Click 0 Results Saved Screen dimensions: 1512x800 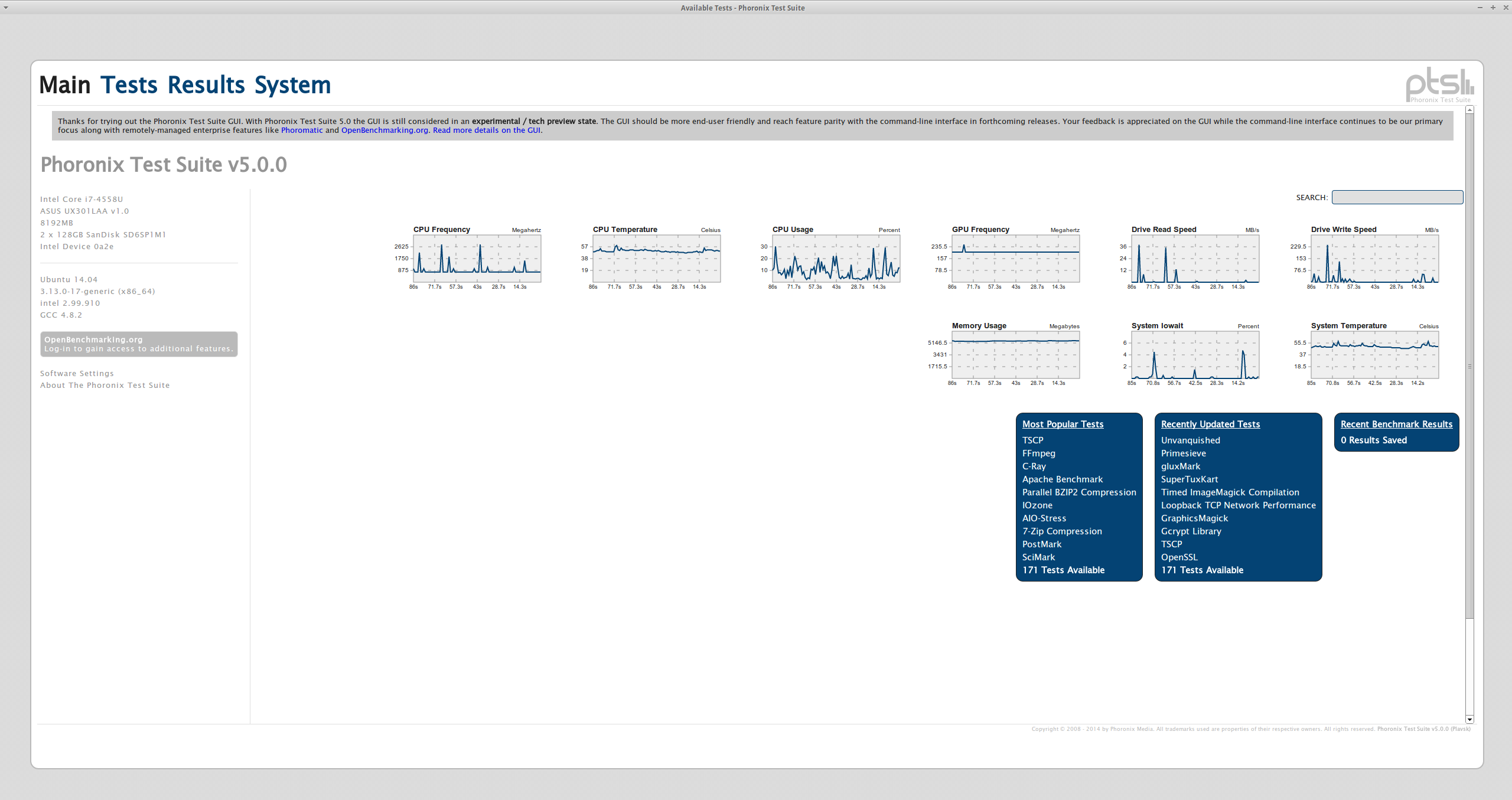[x=1373, y=440]
